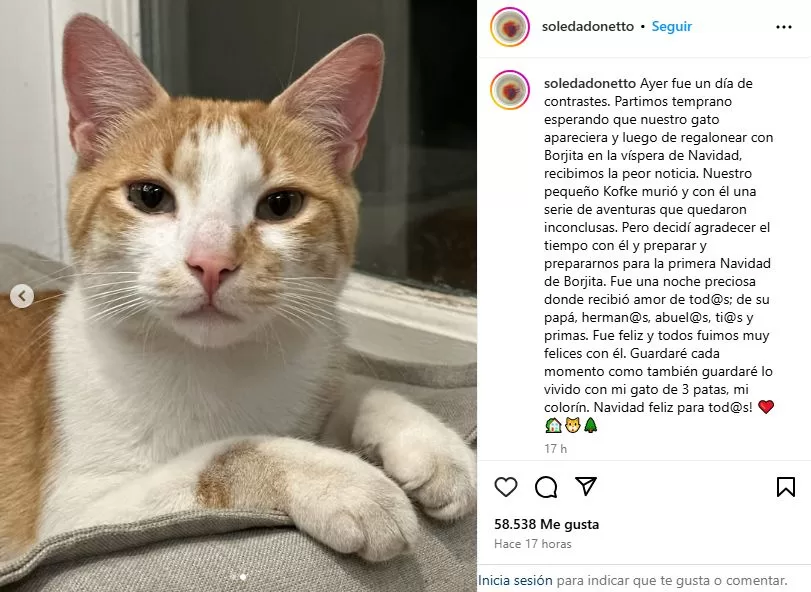
Task: Click the red heart emoji in caption
Action: [766, 407]
